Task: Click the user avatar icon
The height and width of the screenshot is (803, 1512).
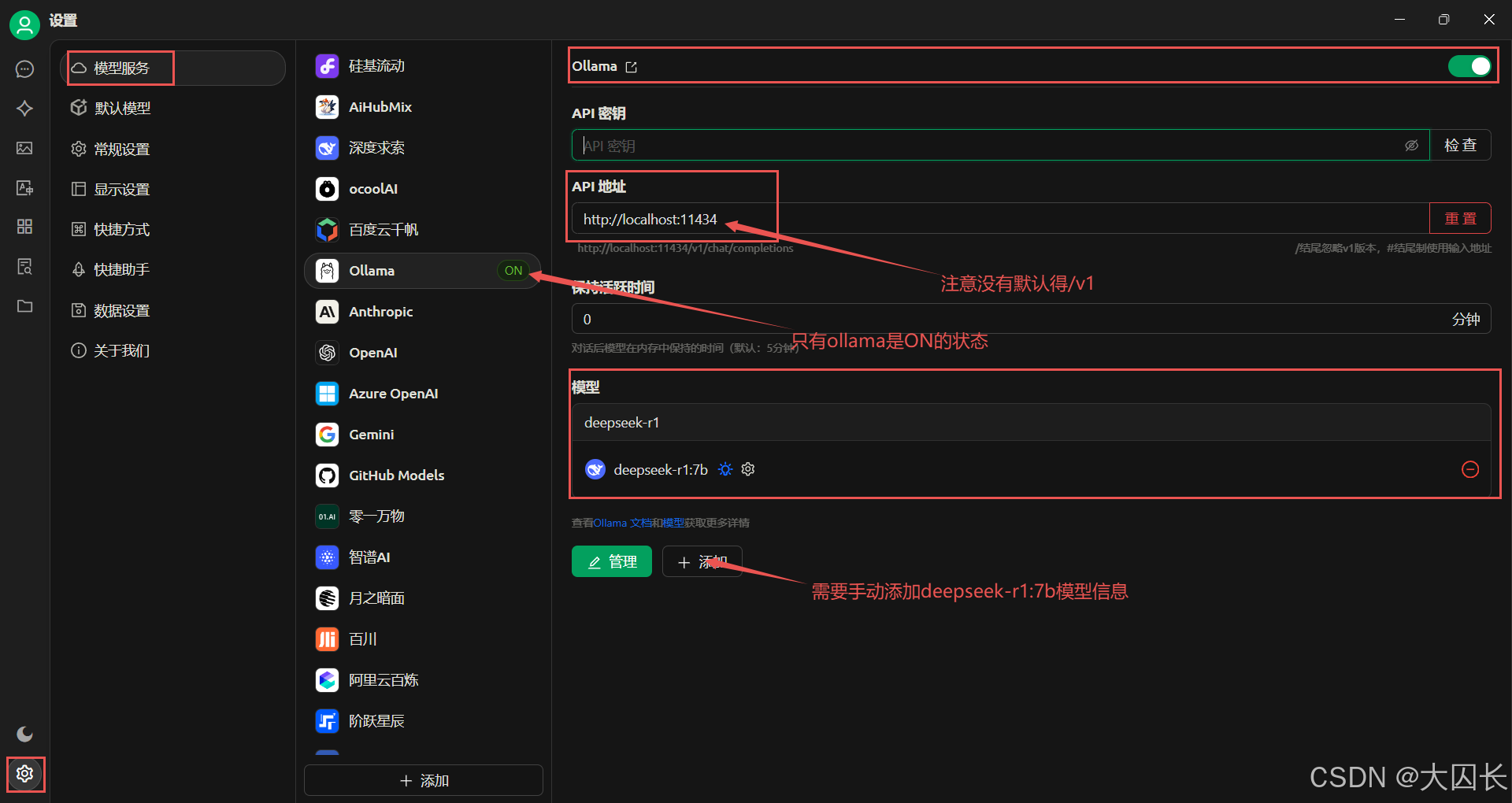Action: pos(24,25)
